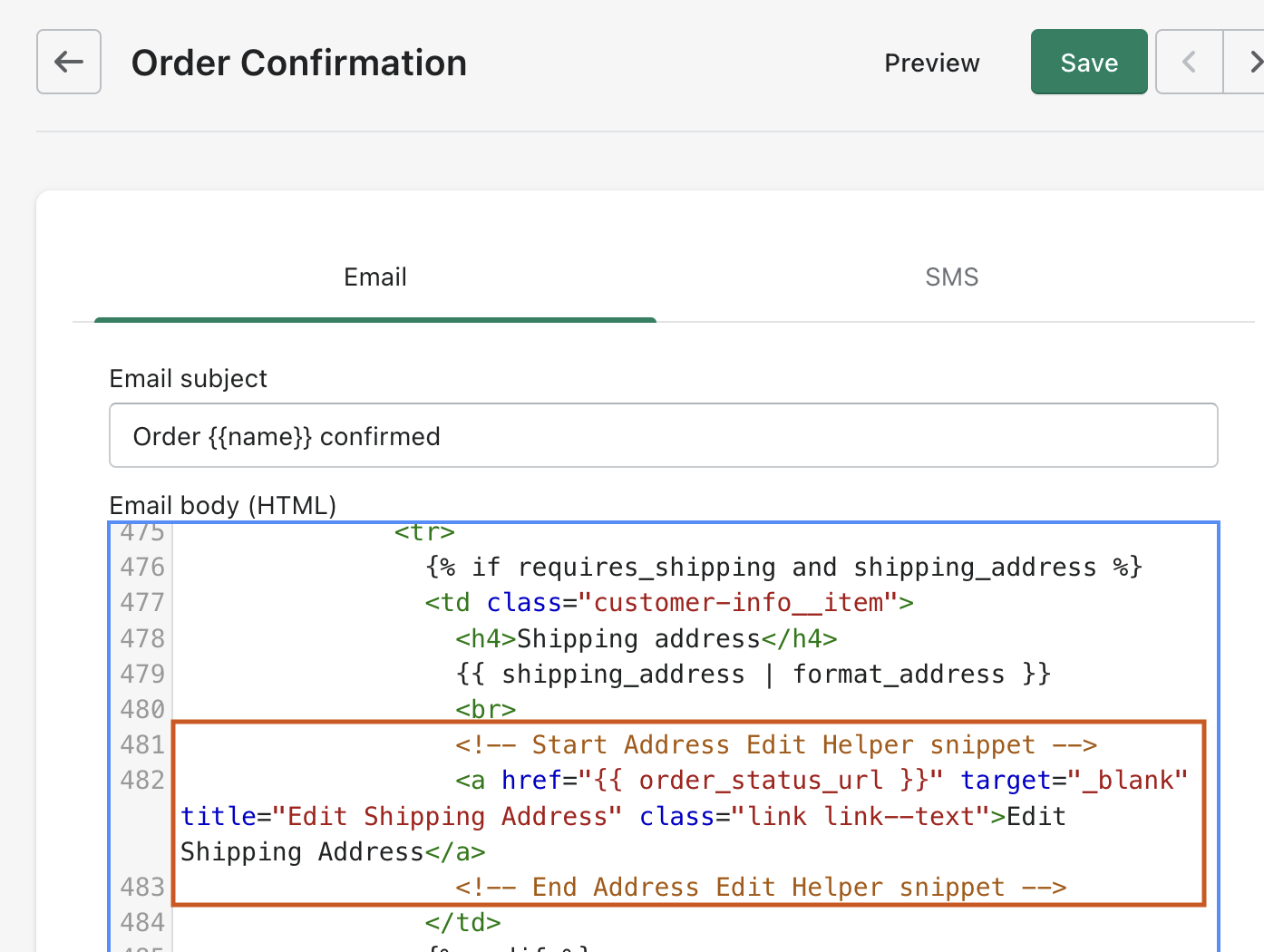Click the Email body (HTML) label
The height and width of the screenshot is (952, 1264).
tap(223, 505)
